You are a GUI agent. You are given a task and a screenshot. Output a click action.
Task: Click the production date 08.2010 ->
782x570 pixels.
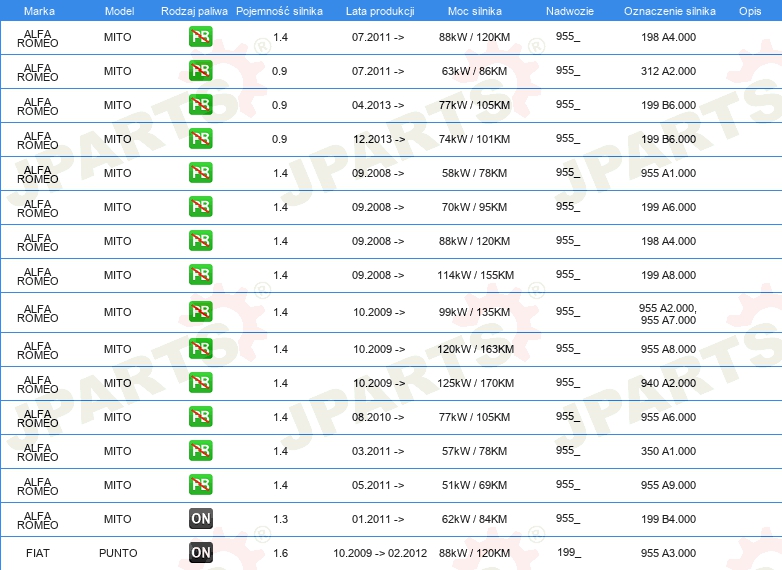coord(378,417)
